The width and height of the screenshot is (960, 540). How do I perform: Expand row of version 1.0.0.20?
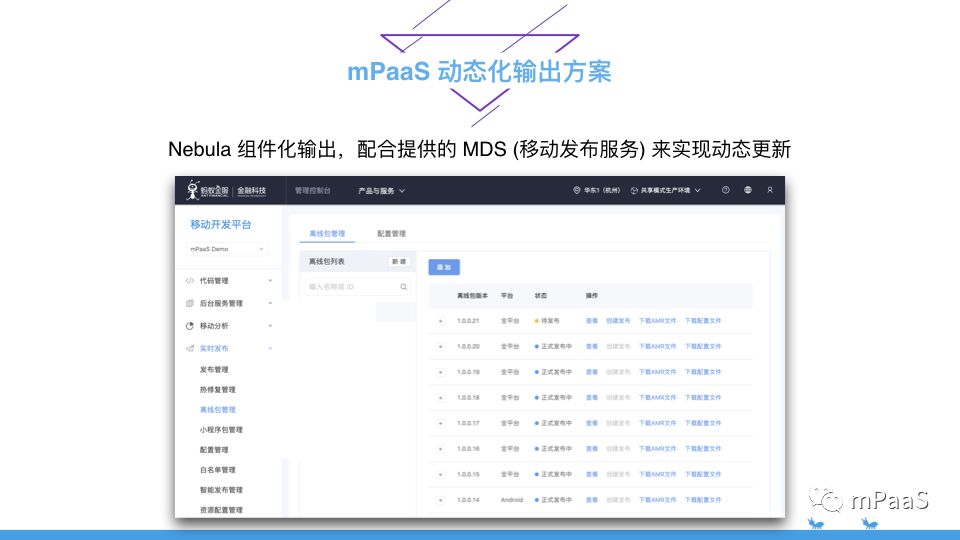pyautogui.click(x=440, y=347)
